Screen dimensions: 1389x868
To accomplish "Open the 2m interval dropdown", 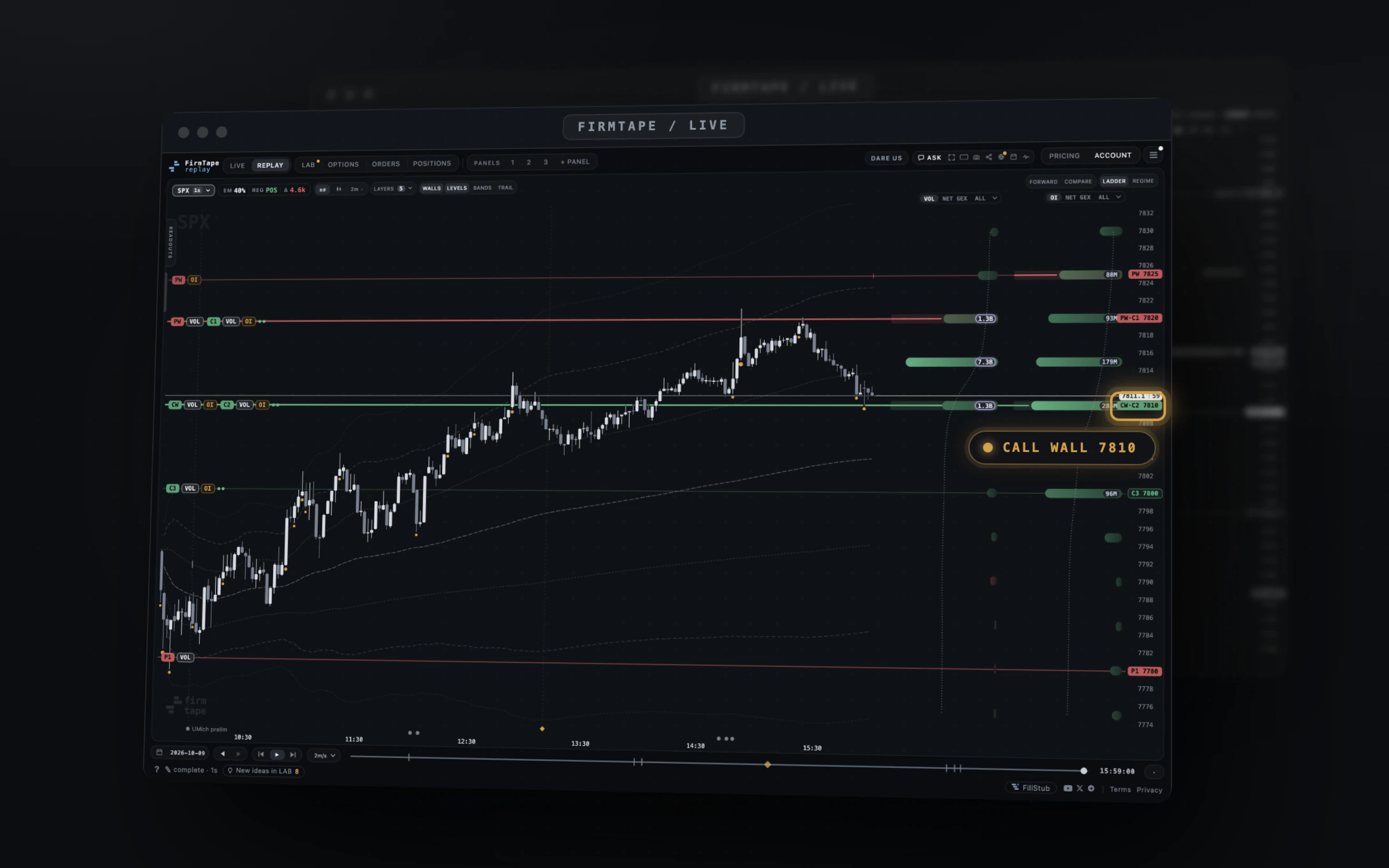I will point(357,189).
